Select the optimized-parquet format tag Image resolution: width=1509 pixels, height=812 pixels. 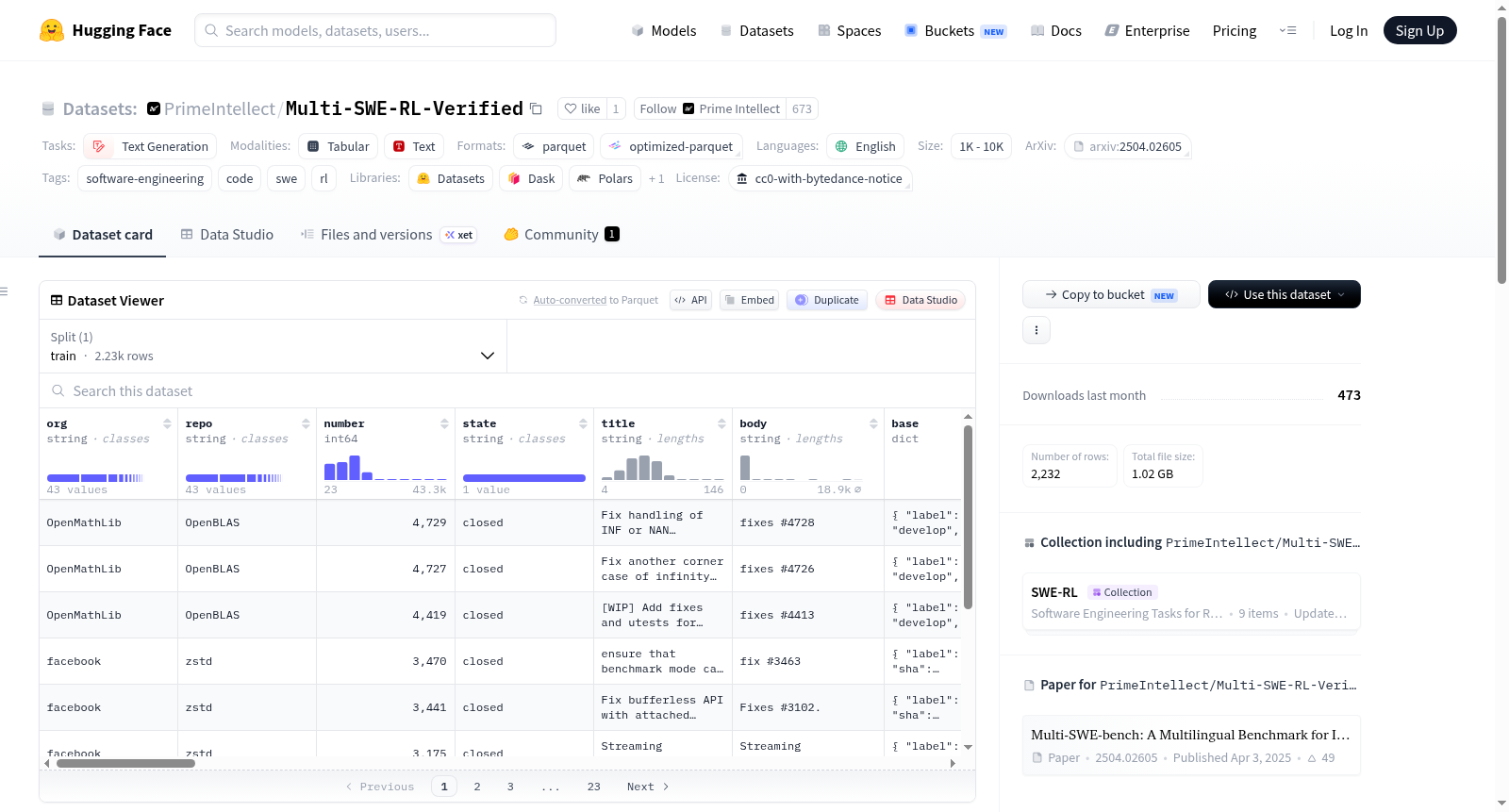point(672,146)
